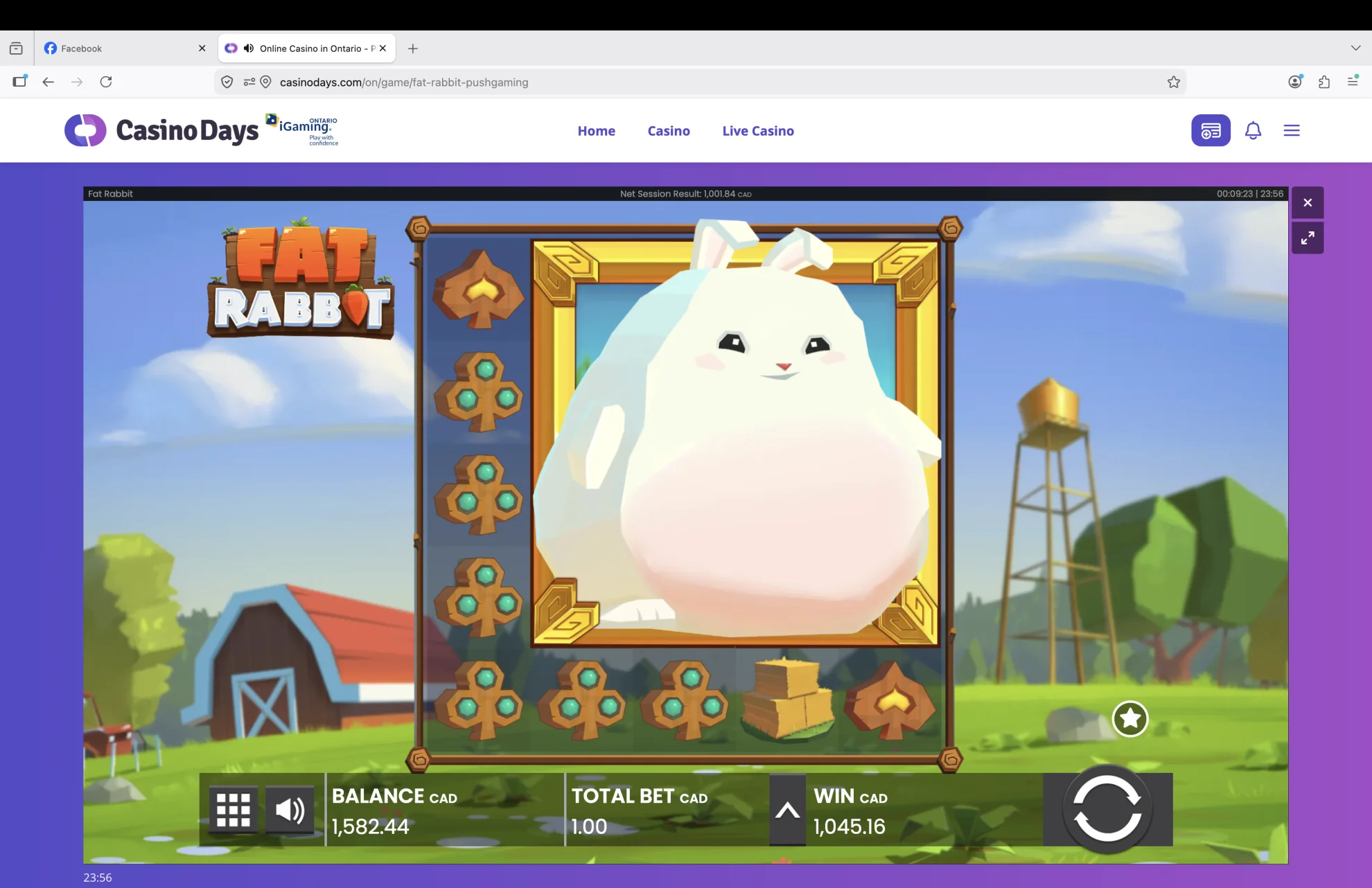
Task: Click the 23:56 clock below the game
Action: click(x=98, y=878)
